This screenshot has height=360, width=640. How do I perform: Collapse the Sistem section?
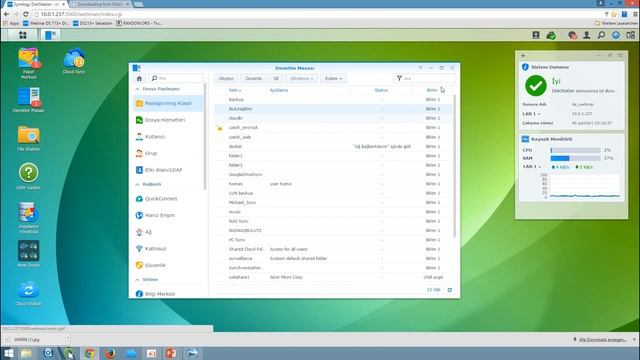(x=138, y=280)
